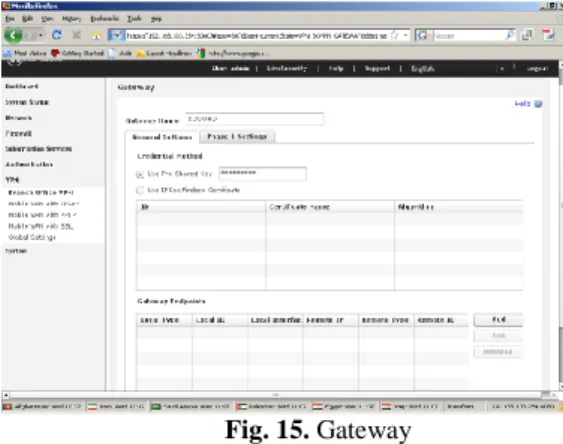
Task: Open the back/forward history dropdown arrow
Action: pyautogui.click(x=41, y=35)
